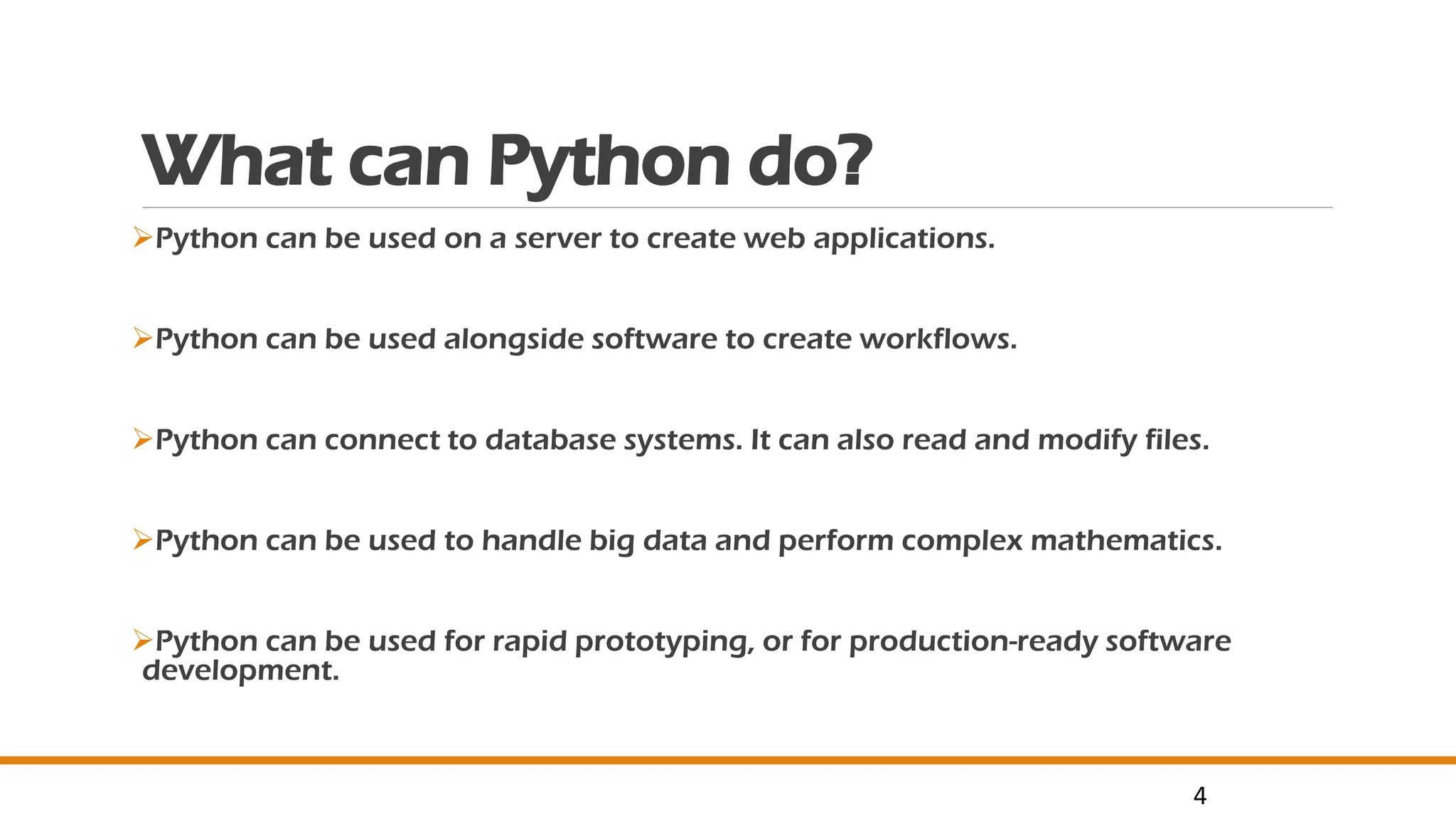Click 'production-ready software' text

click(1039, 643)
